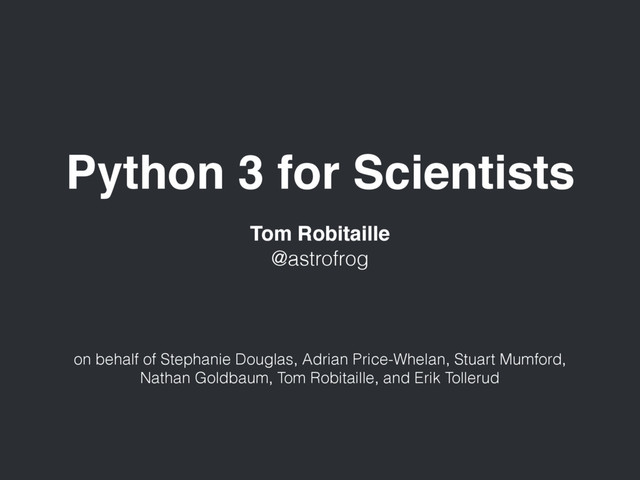Select the word and before Erik Tollerud
Image resolution: width=640 pixels, height=480 pixels.
[396, 378]
